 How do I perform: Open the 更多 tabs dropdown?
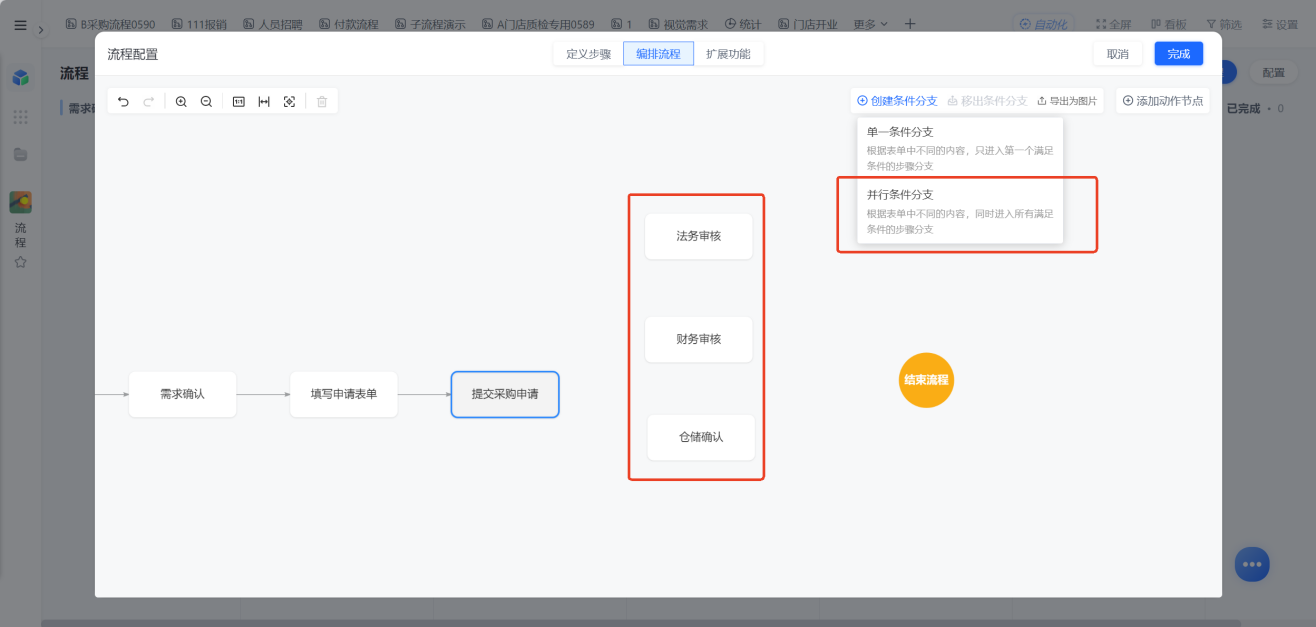871,24
